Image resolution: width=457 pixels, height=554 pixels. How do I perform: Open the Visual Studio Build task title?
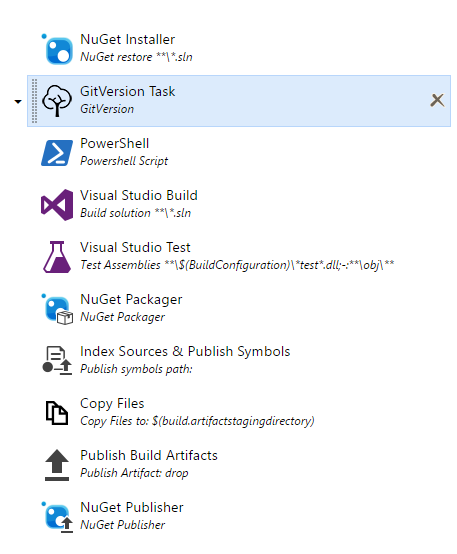[139, 195]
